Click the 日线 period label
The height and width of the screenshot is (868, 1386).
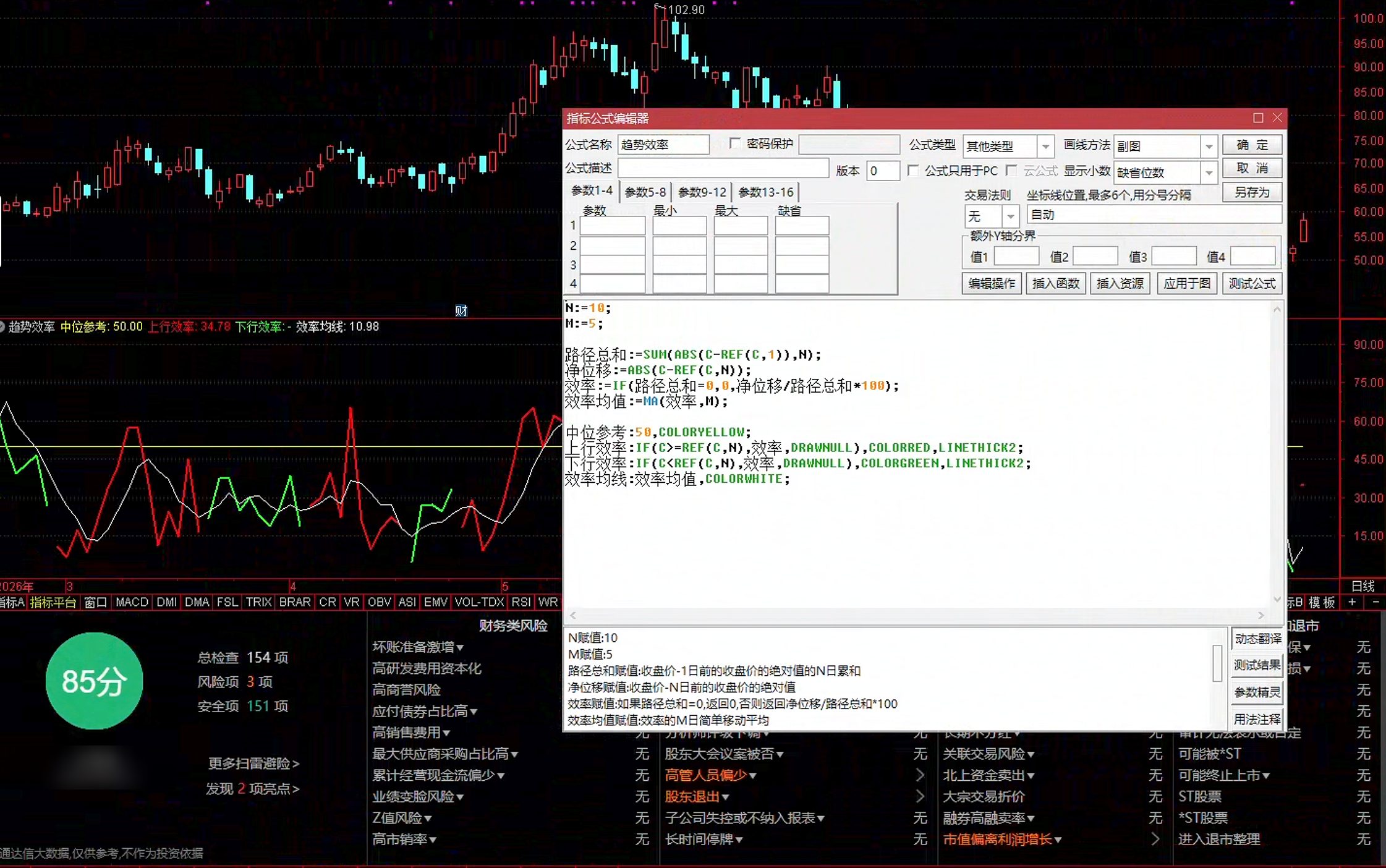pyautogui.click(x=1363, y=585)
